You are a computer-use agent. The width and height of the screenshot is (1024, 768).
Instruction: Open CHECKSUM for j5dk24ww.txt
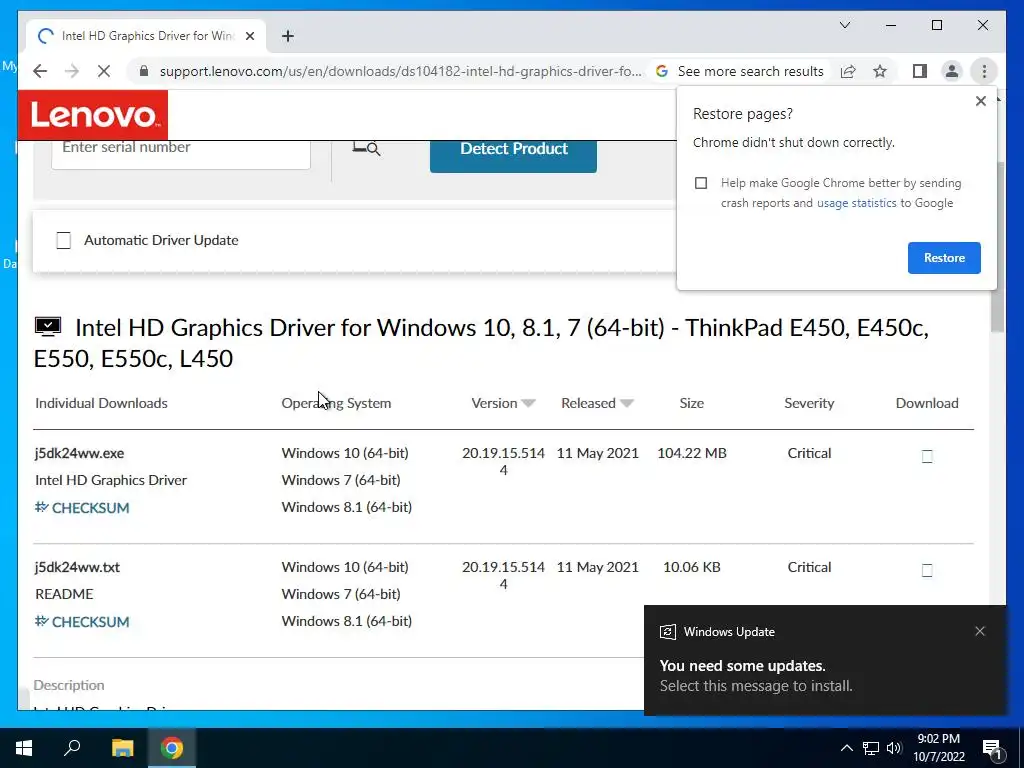[x=82, y=622]
